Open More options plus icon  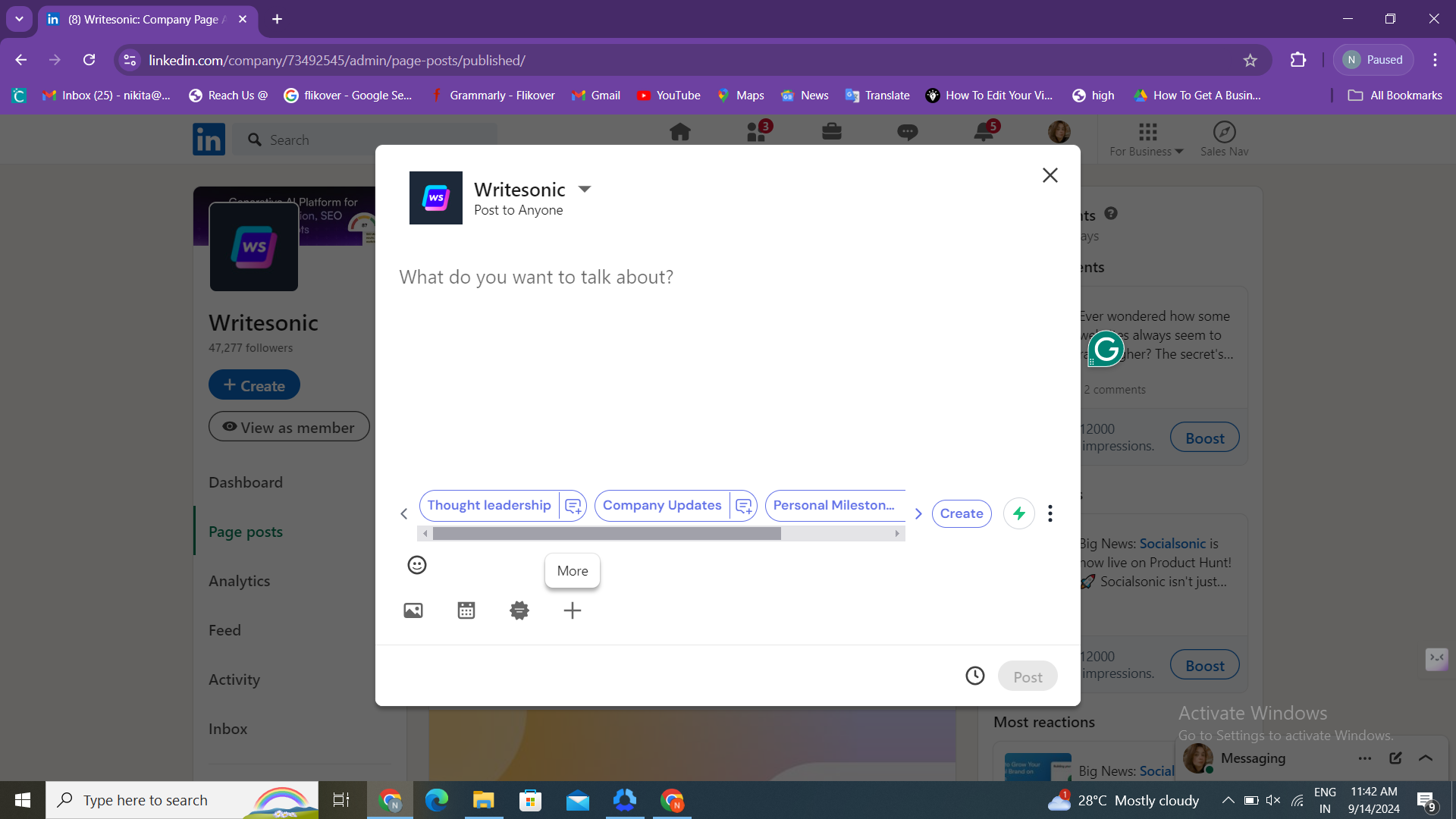(x=573, y=610)
